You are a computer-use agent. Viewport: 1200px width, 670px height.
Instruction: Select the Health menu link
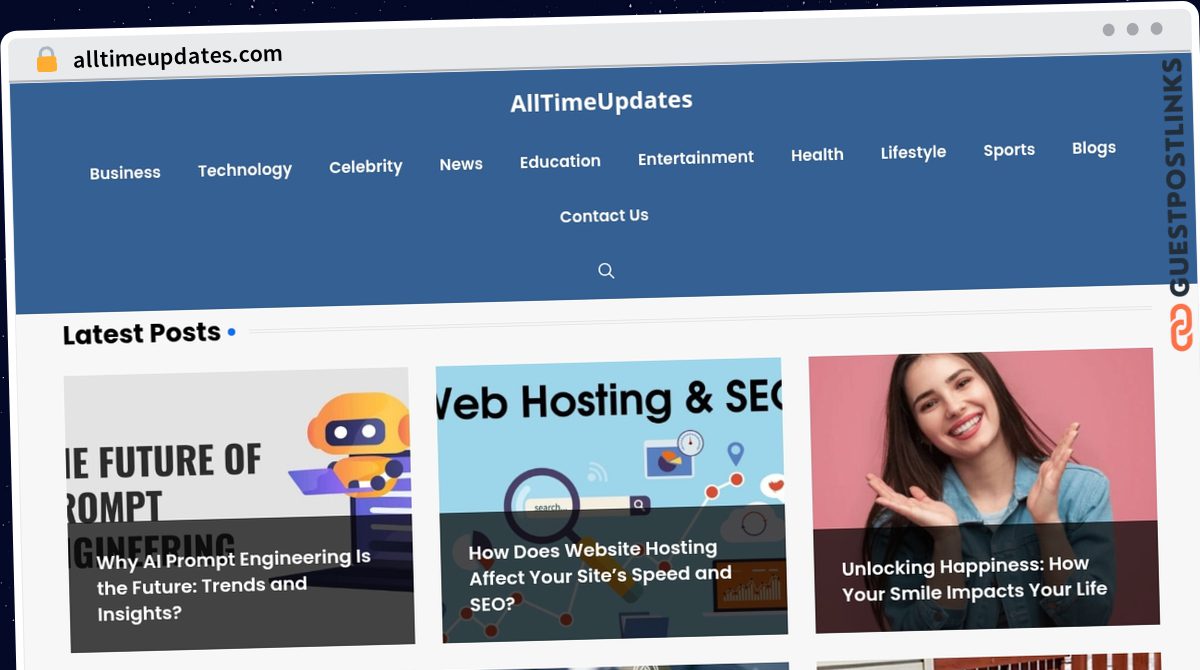[817, 155]
